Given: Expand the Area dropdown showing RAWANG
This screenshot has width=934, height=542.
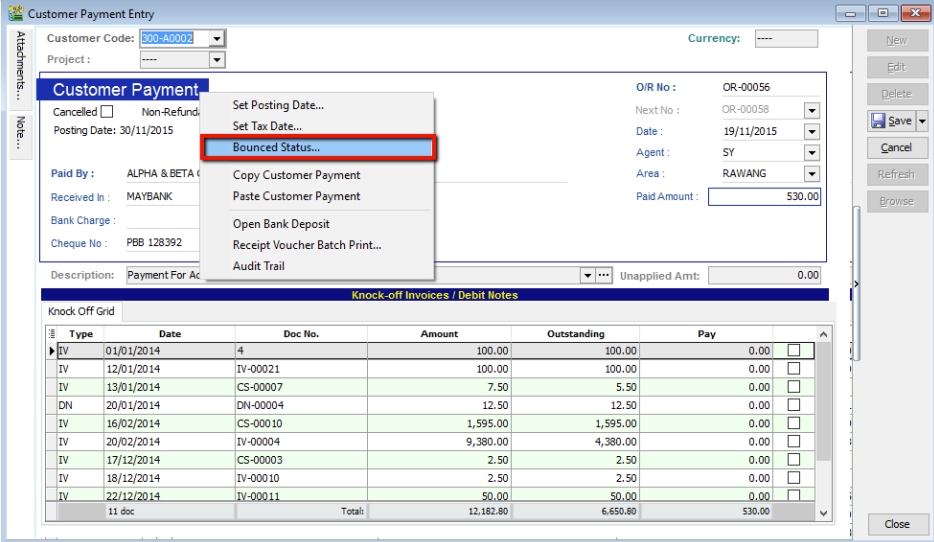Looking at the screenshot, I should click(x=811, y=175).
